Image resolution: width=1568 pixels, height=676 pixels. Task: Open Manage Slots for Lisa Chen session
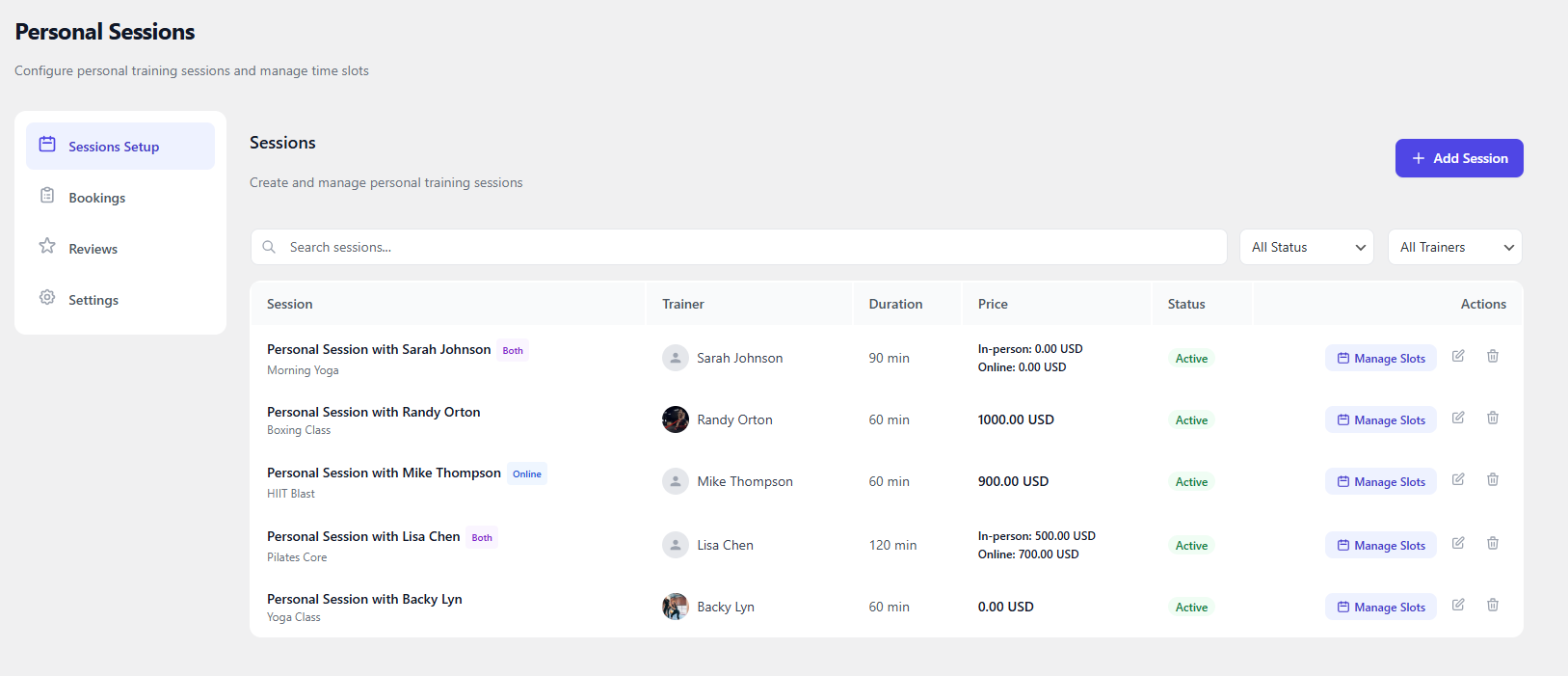coord(1380,545)
